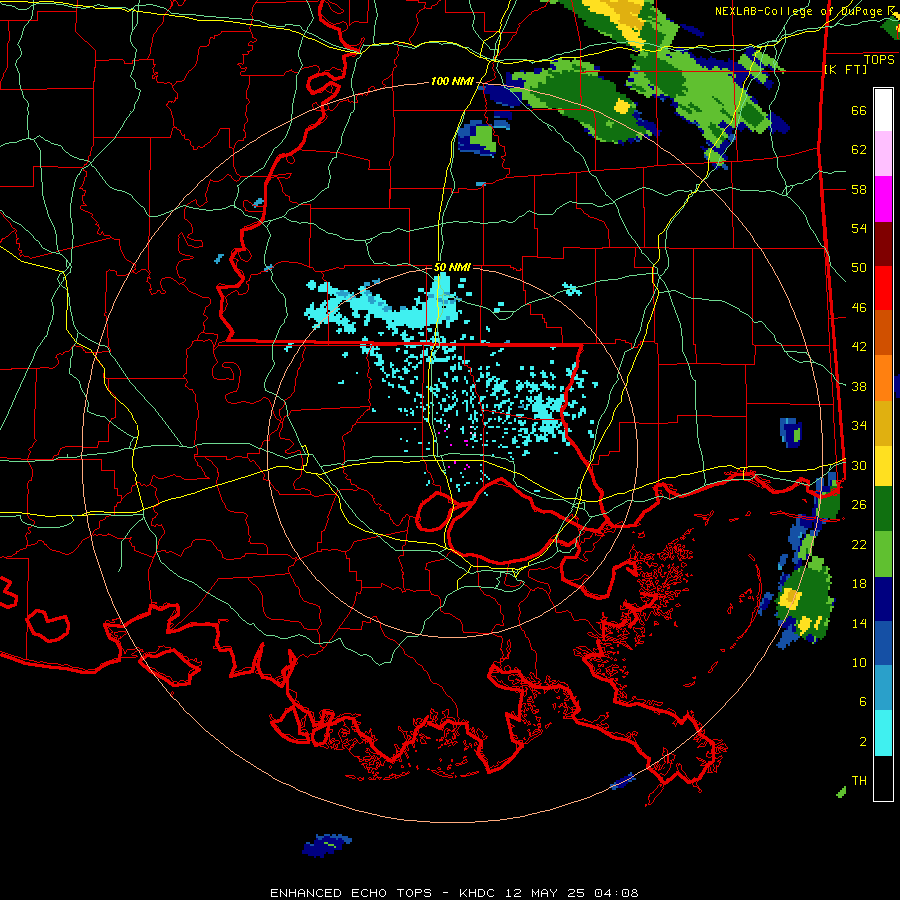This screenshot has height=900, width=900.
Task: Click the 42 legend value
Action: point(859,347)
